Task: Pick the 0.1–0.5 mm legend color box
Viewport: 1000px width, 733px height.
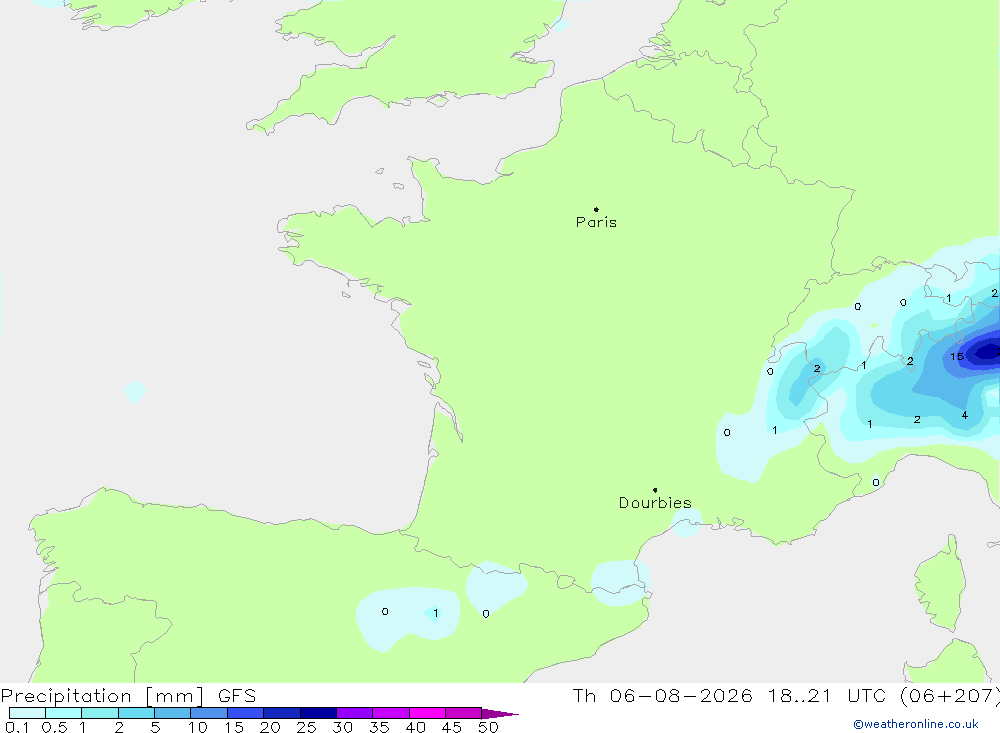Action: click(27, 713)
